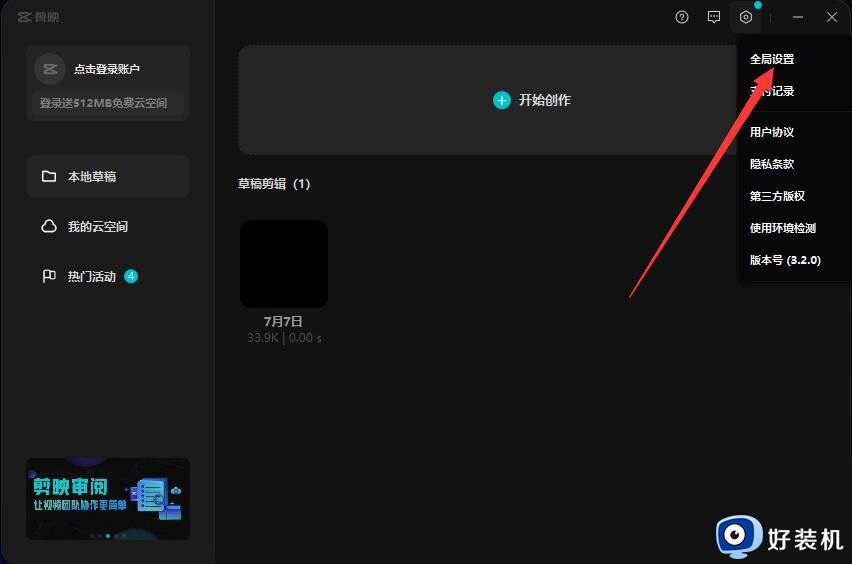Click the badge 4 next to 热门活动
Screen dimensions: 852x564
131,276
